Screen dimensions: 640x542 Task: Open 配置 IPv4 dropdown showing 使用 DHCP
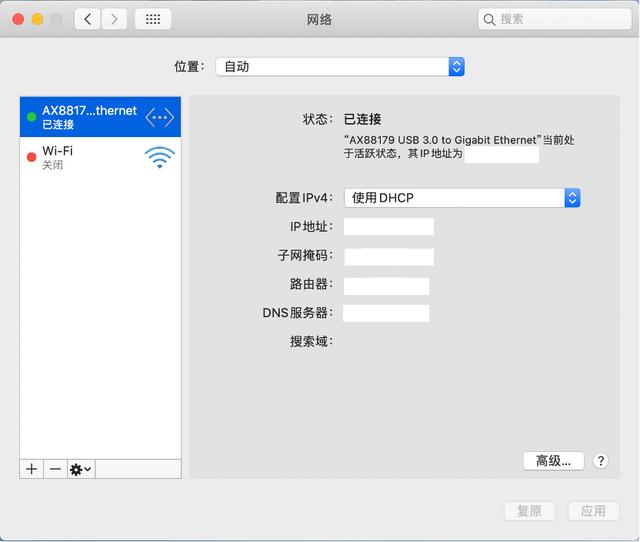[x=462, y=198]
